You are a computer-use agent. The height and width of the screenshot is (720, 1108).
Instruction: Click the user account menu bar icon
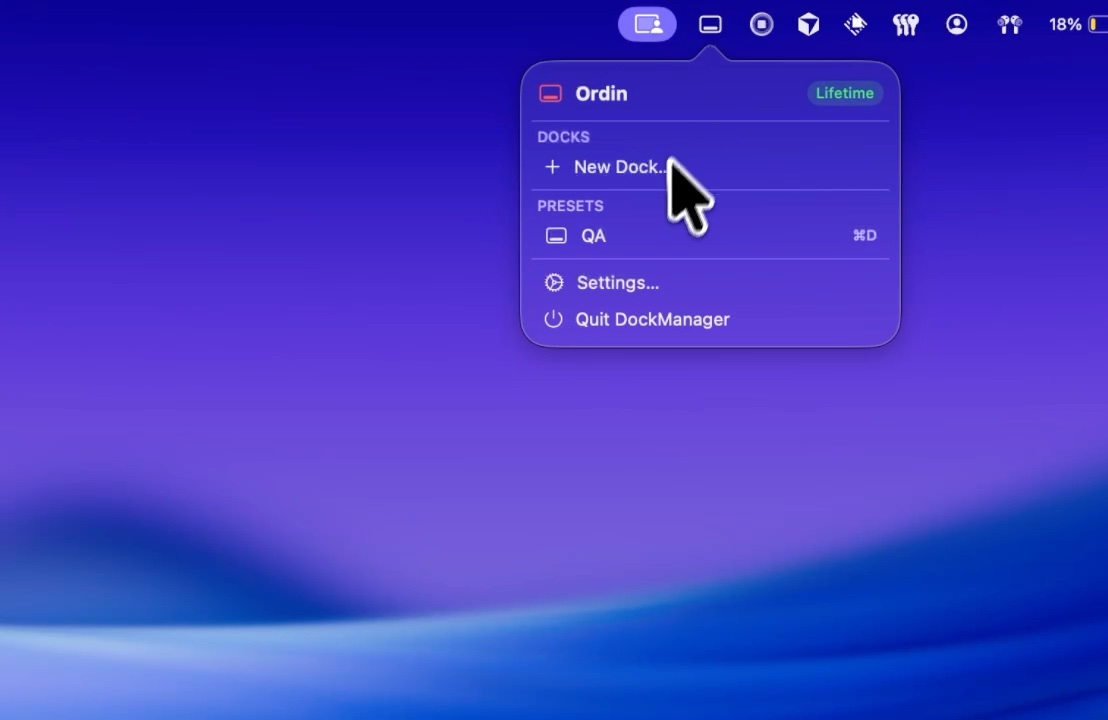click(x=956, y=25)
